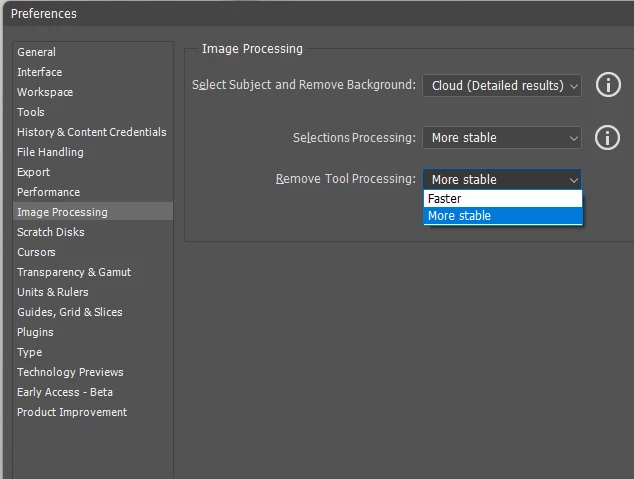Select the Tools category

(x=31, y=112)
